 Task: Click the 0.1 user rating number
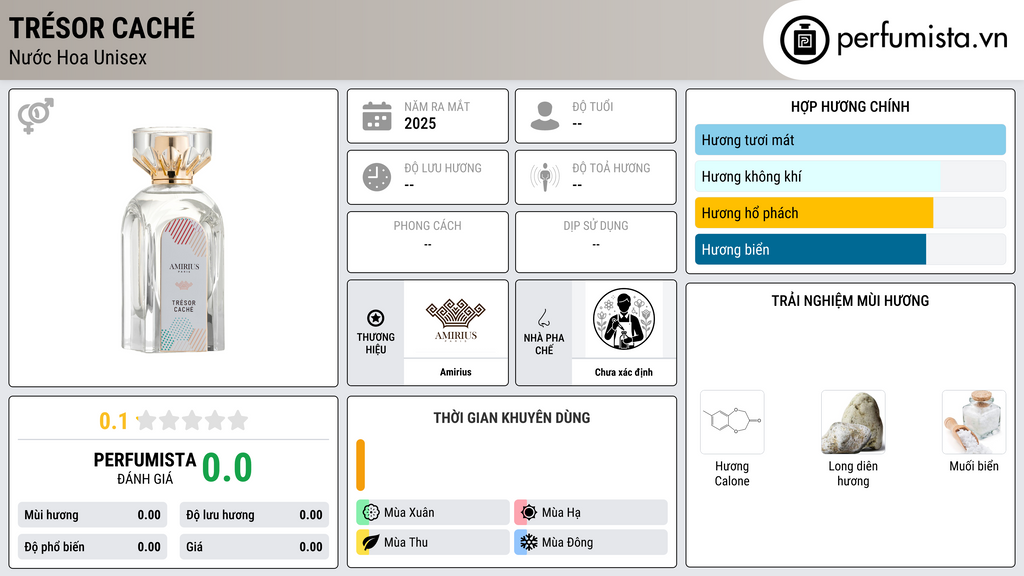tap(114, 421)
